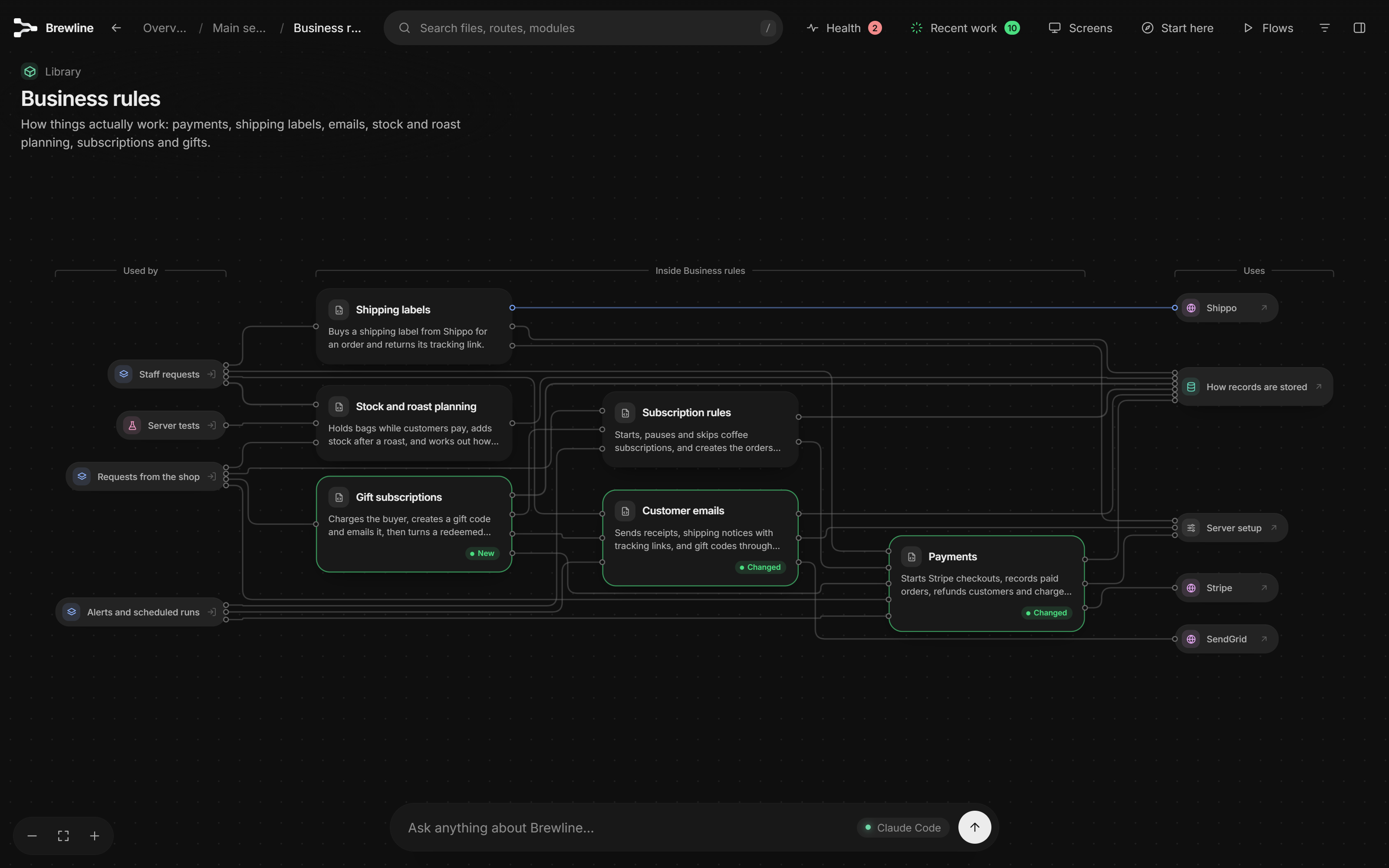Open the Flows view
This screenshot has height=868, width=1389.
click(1268, 27)
